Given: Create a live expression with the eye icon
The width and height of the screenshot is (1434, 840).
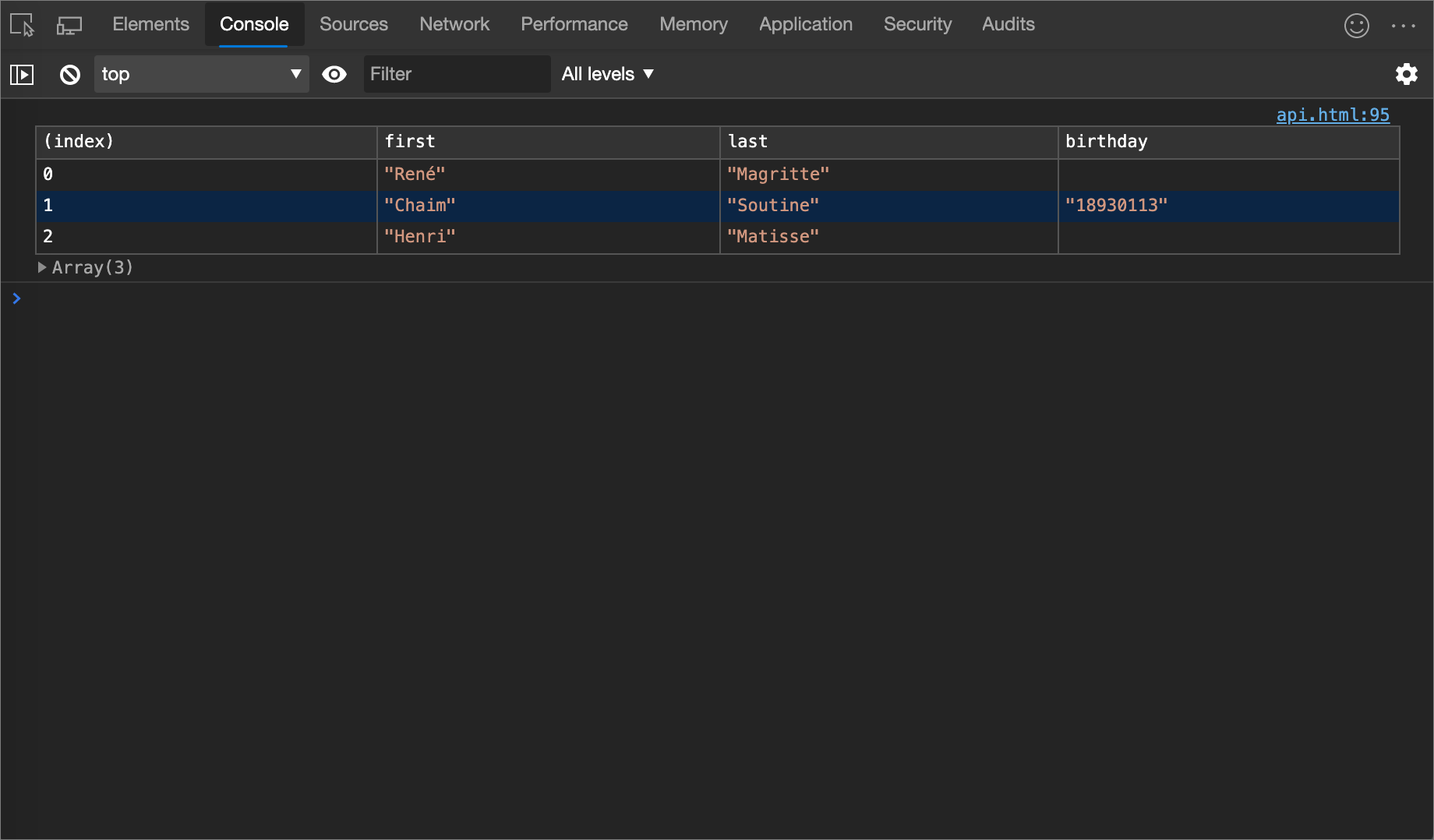Looking at the screenshot, I should (x=334, y=74).
